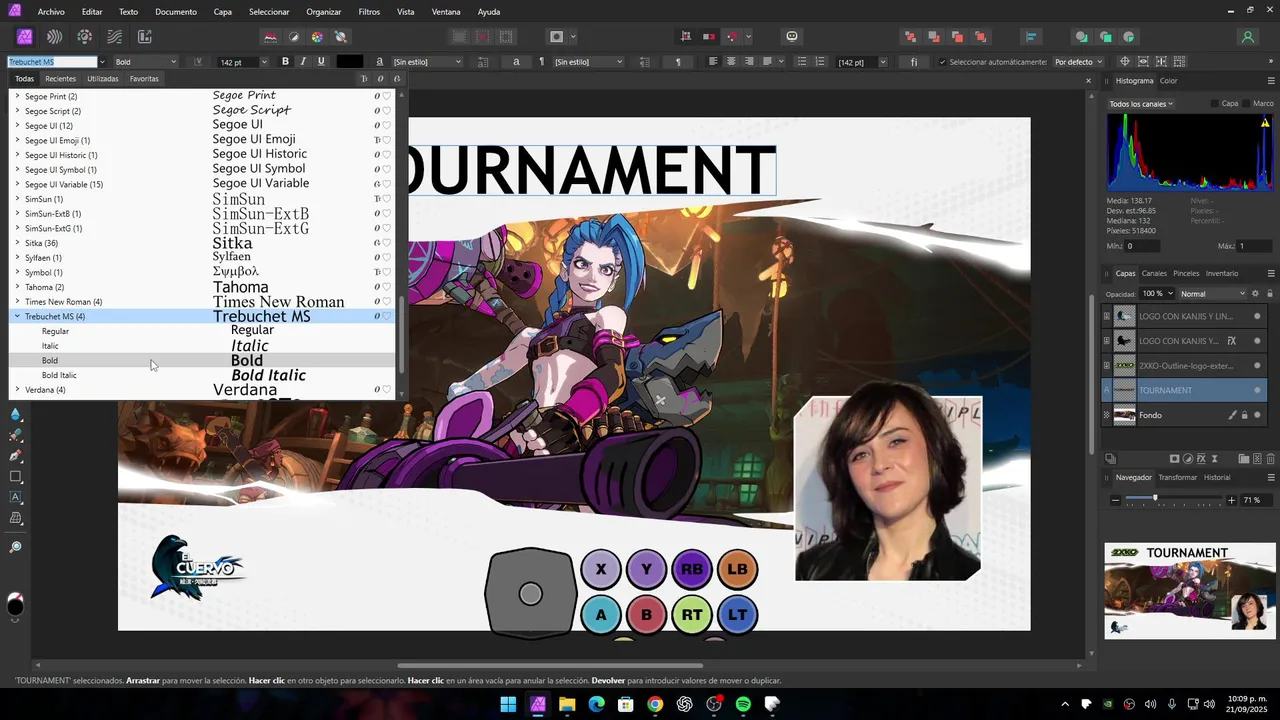Switch to the Develop persona icon
This screenshot has width=1280, height=720.
(x=85, y=37)
